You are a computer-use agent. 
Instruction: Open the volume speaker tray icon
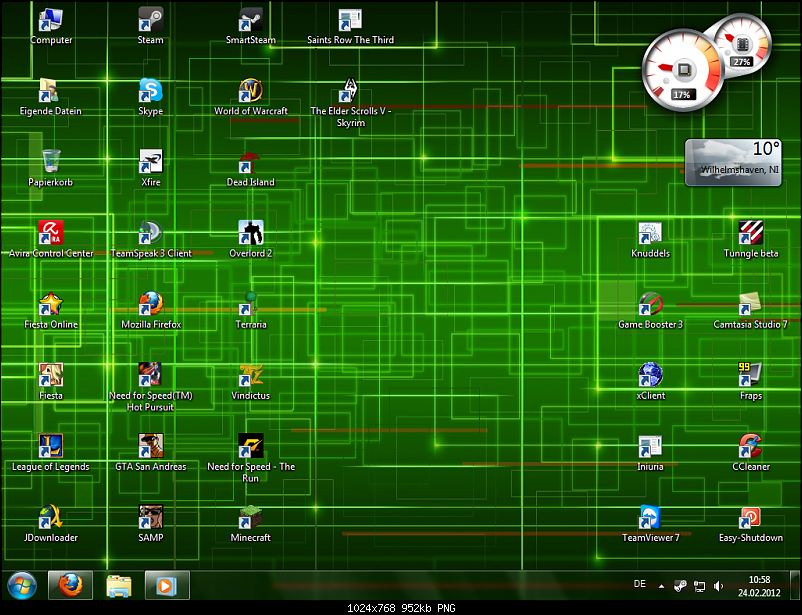coord(718,586)
